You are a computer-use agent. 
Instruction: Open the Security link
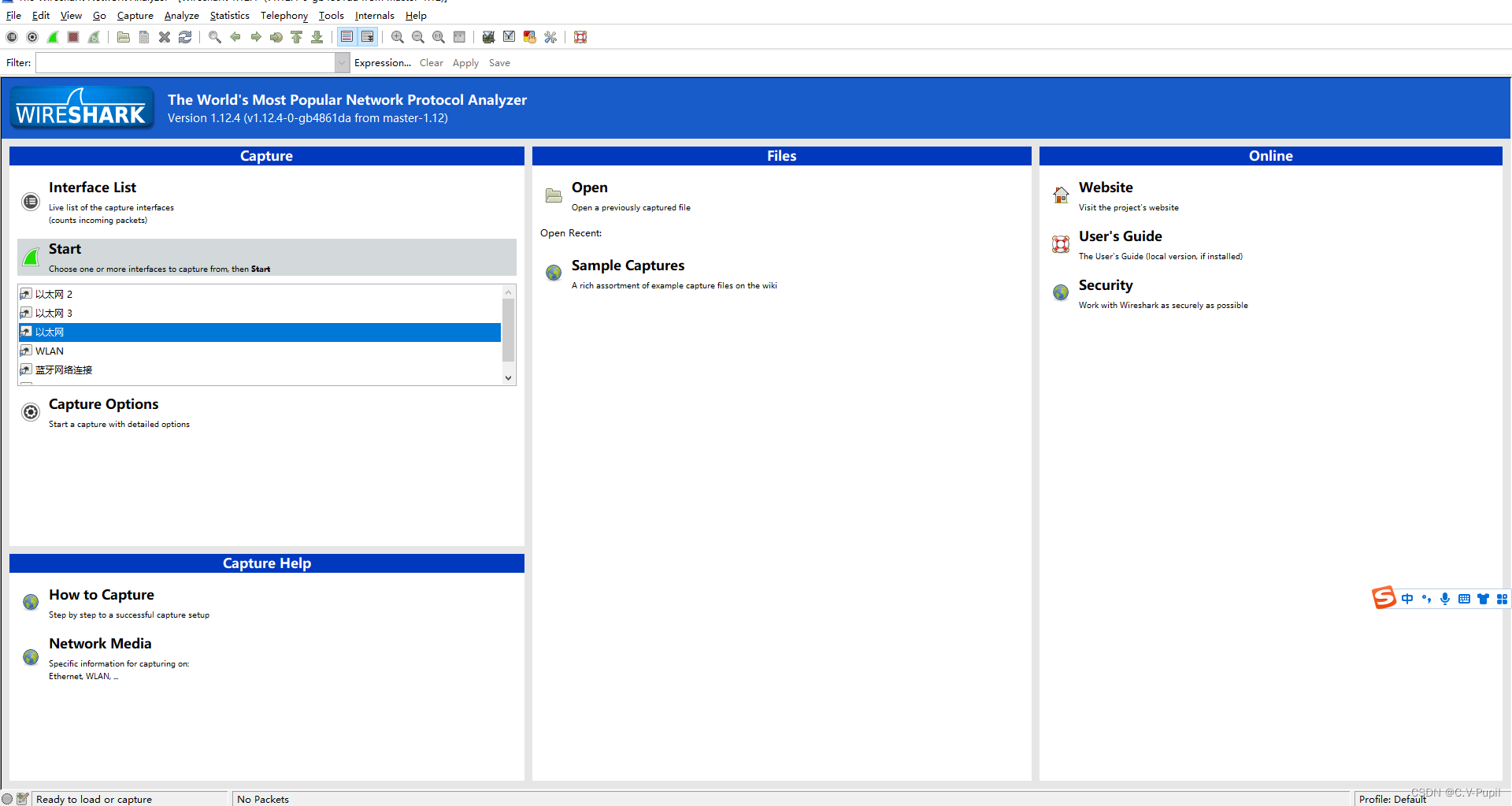coord(1106,285)
